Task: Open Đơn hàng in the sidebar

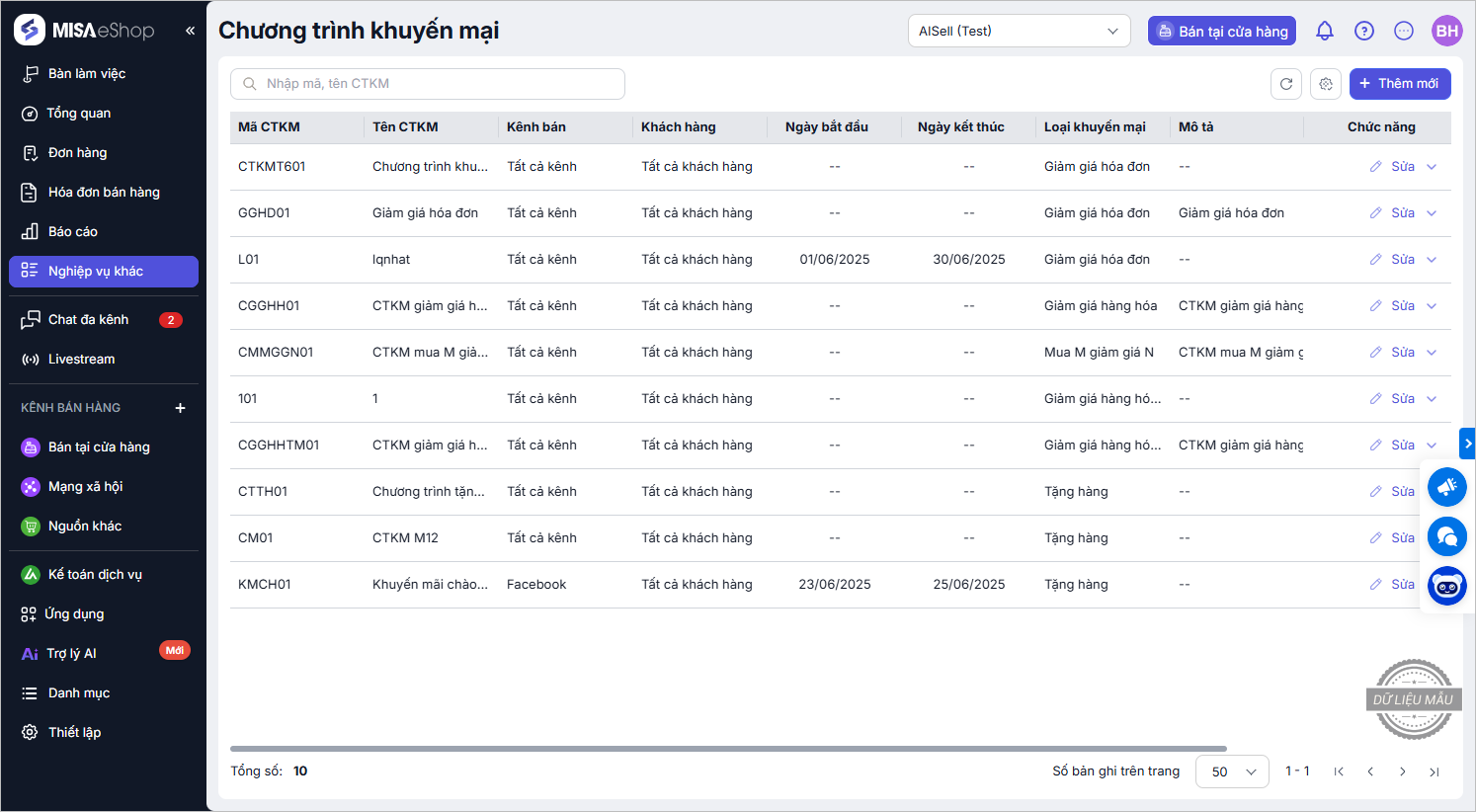Action: (x=77, y=152)
